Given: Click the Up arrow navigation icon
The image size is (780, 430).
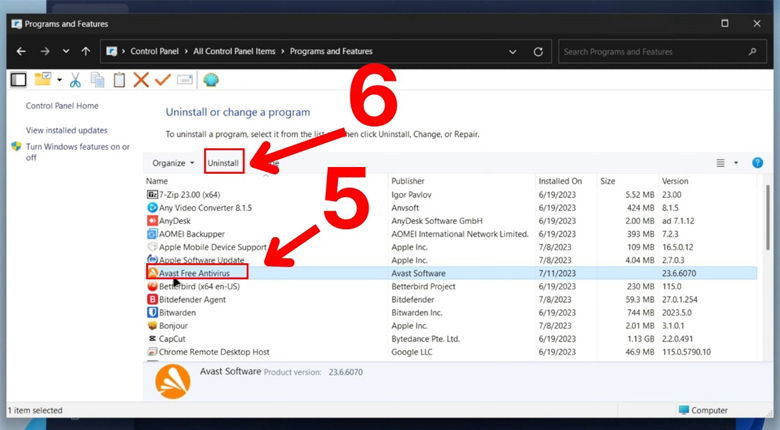Looking at the screenshot, I should tap(86, 51).
